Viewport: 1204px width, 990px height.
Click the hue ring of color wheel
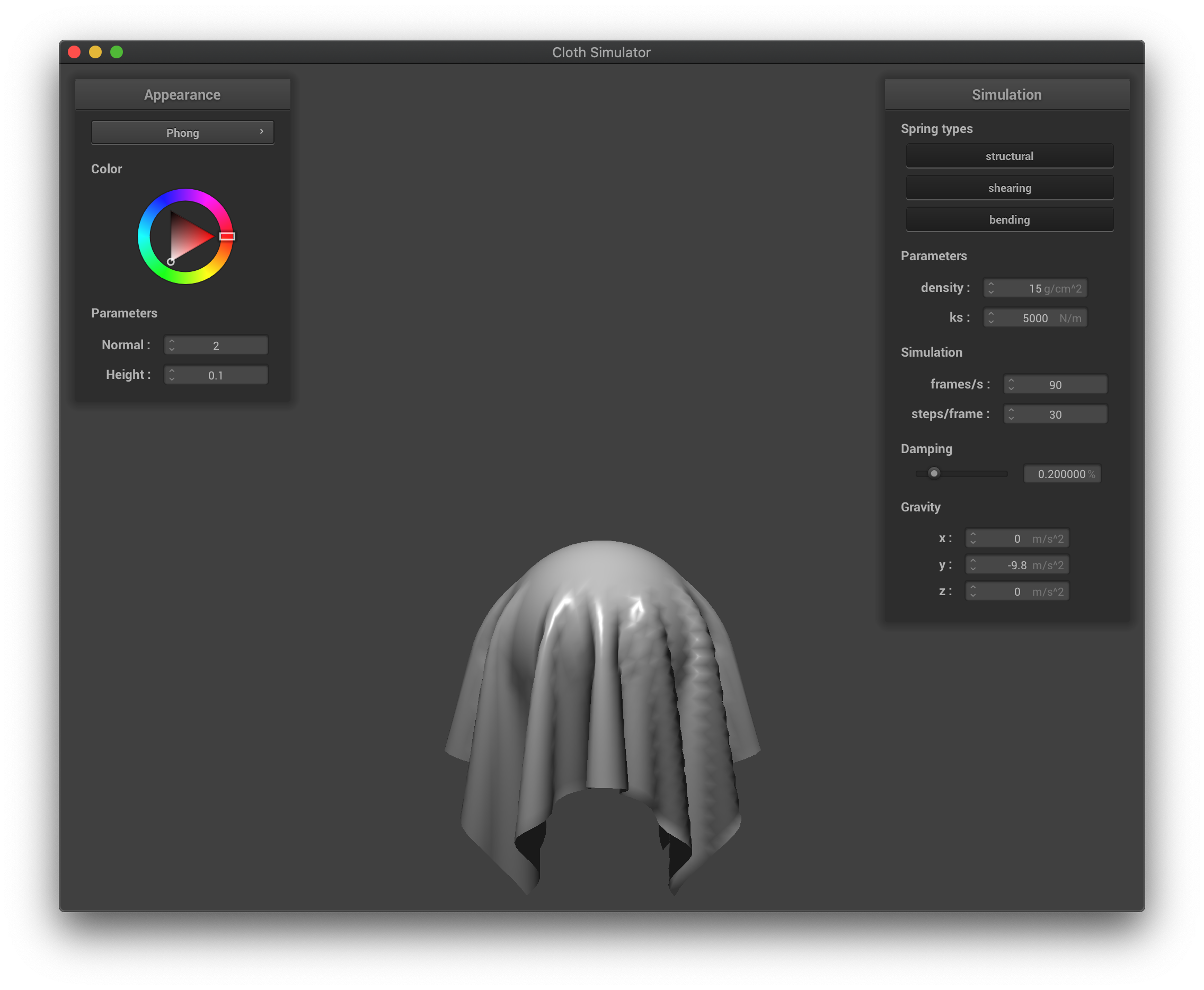coord(144,236)
